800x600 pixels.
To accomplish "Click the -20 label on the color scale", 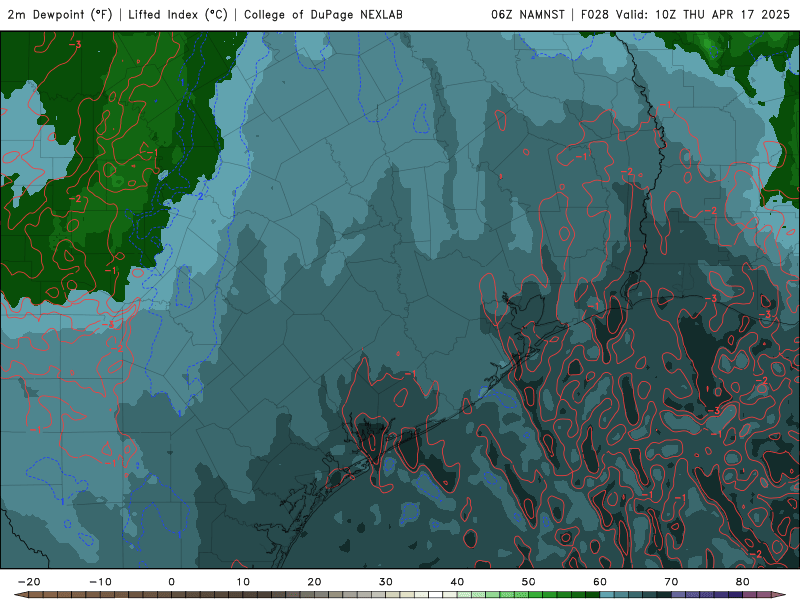I will coord(29,582).
